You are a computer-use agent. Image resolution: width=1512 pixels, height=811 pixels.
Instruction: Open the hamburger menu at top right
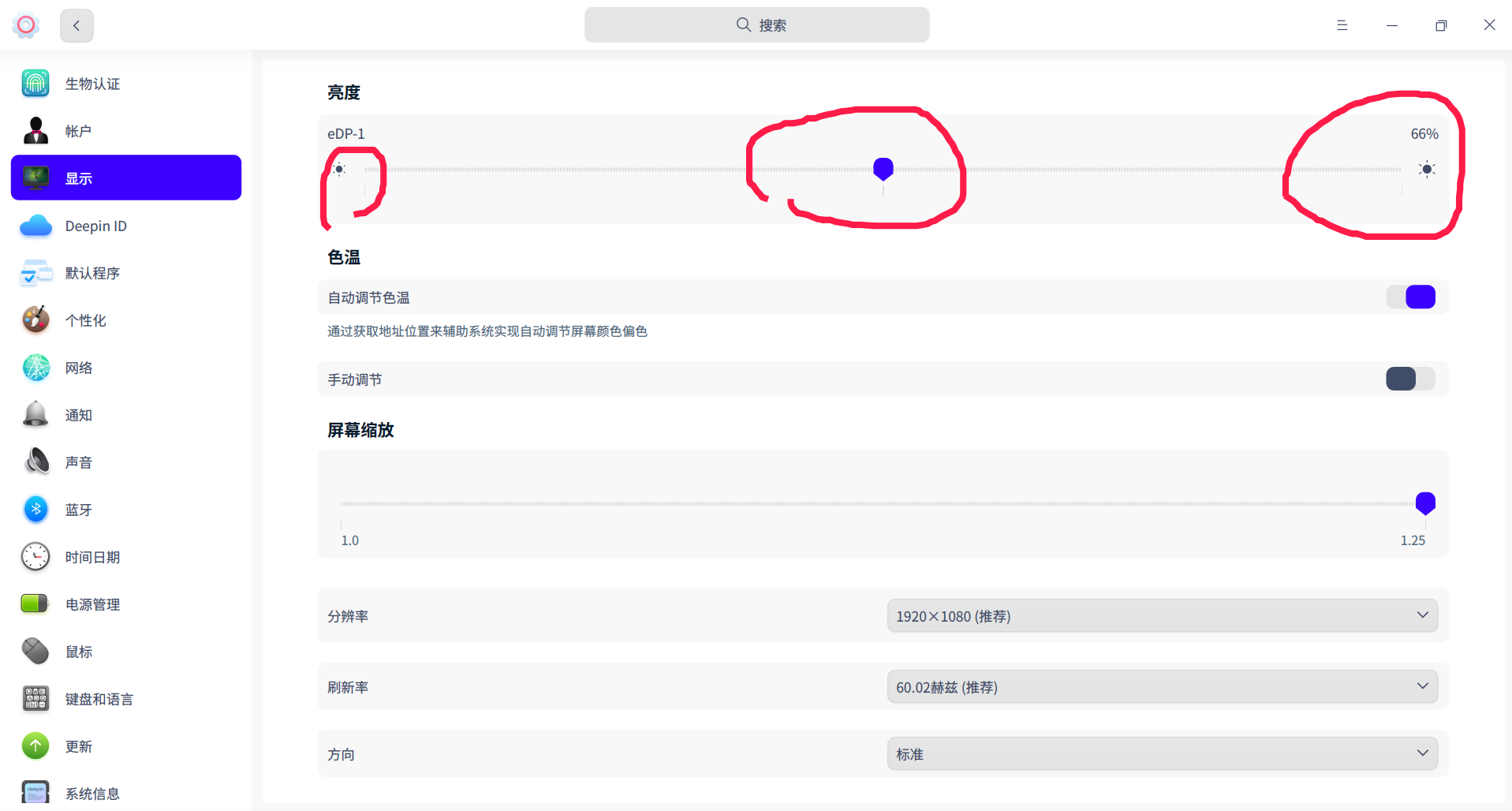1342,24
